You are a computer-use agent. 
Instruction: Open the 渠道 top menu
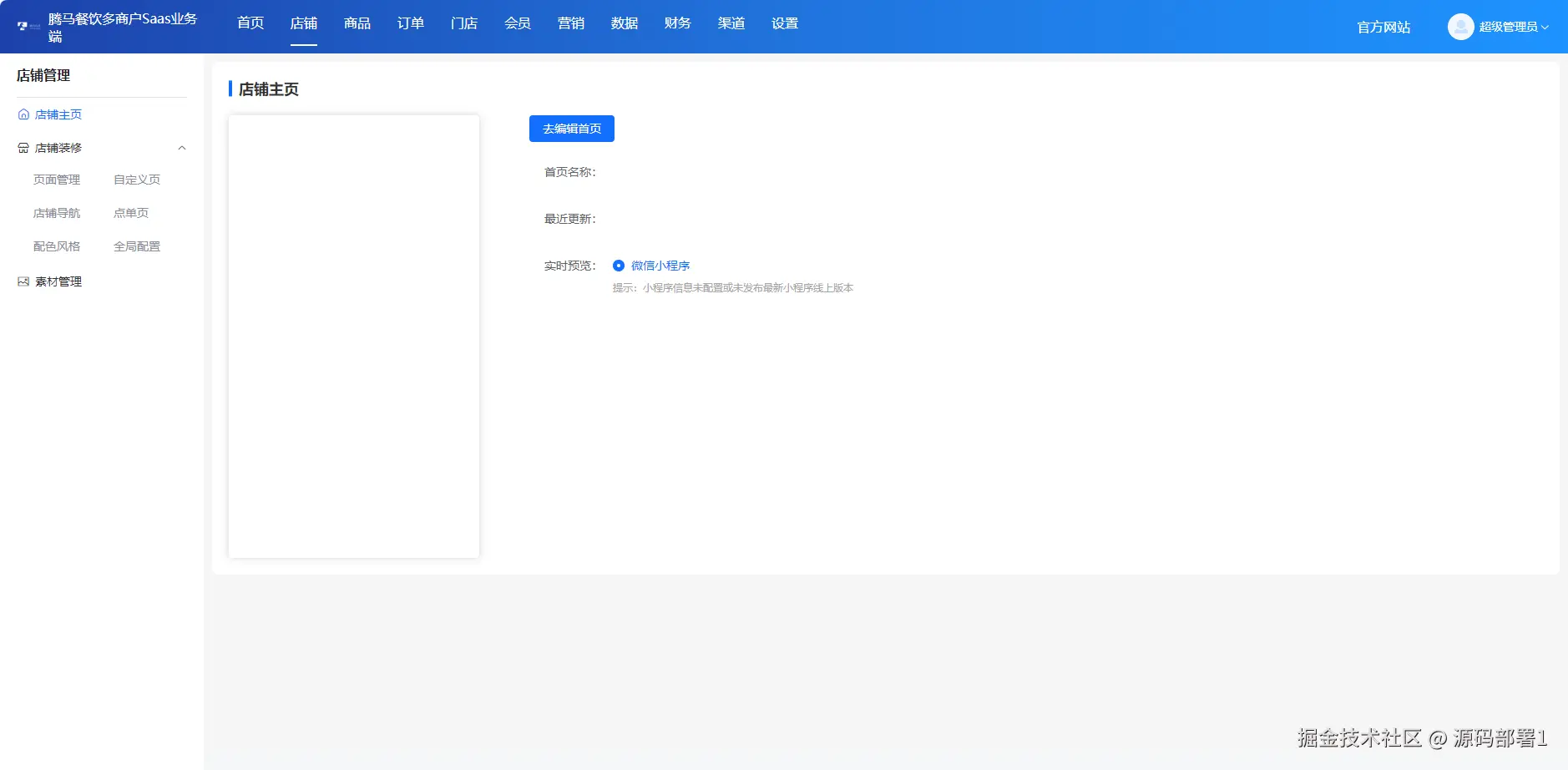pos(731,23)
